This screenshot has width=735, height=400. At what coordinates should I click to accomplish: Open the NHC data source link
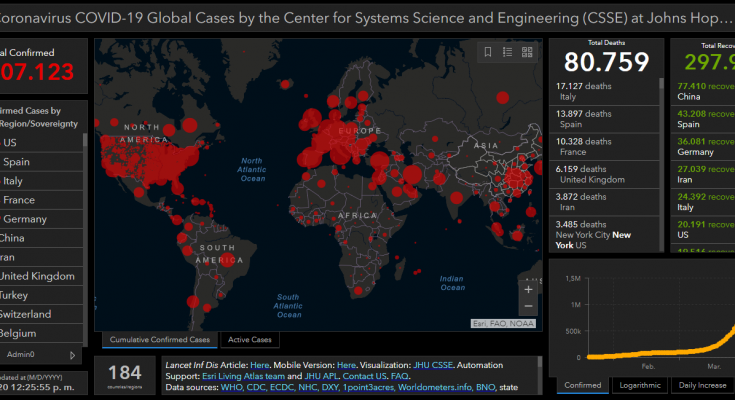[x=308, y=387]
